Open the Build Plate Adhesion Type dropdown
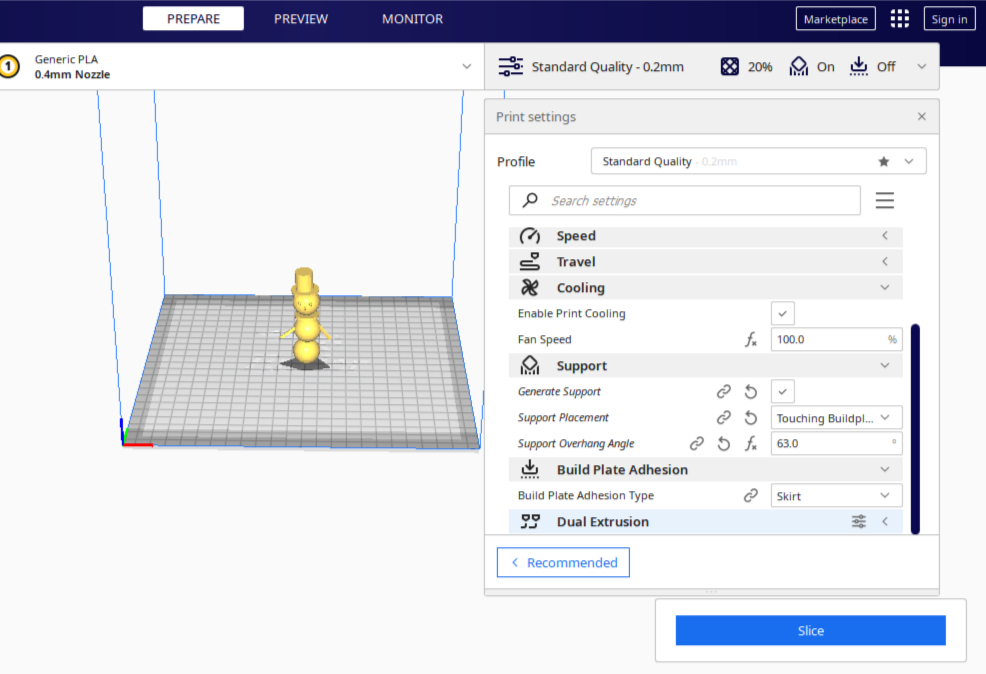The height and width of the screenshot is (674, 986). coord(836,496)
